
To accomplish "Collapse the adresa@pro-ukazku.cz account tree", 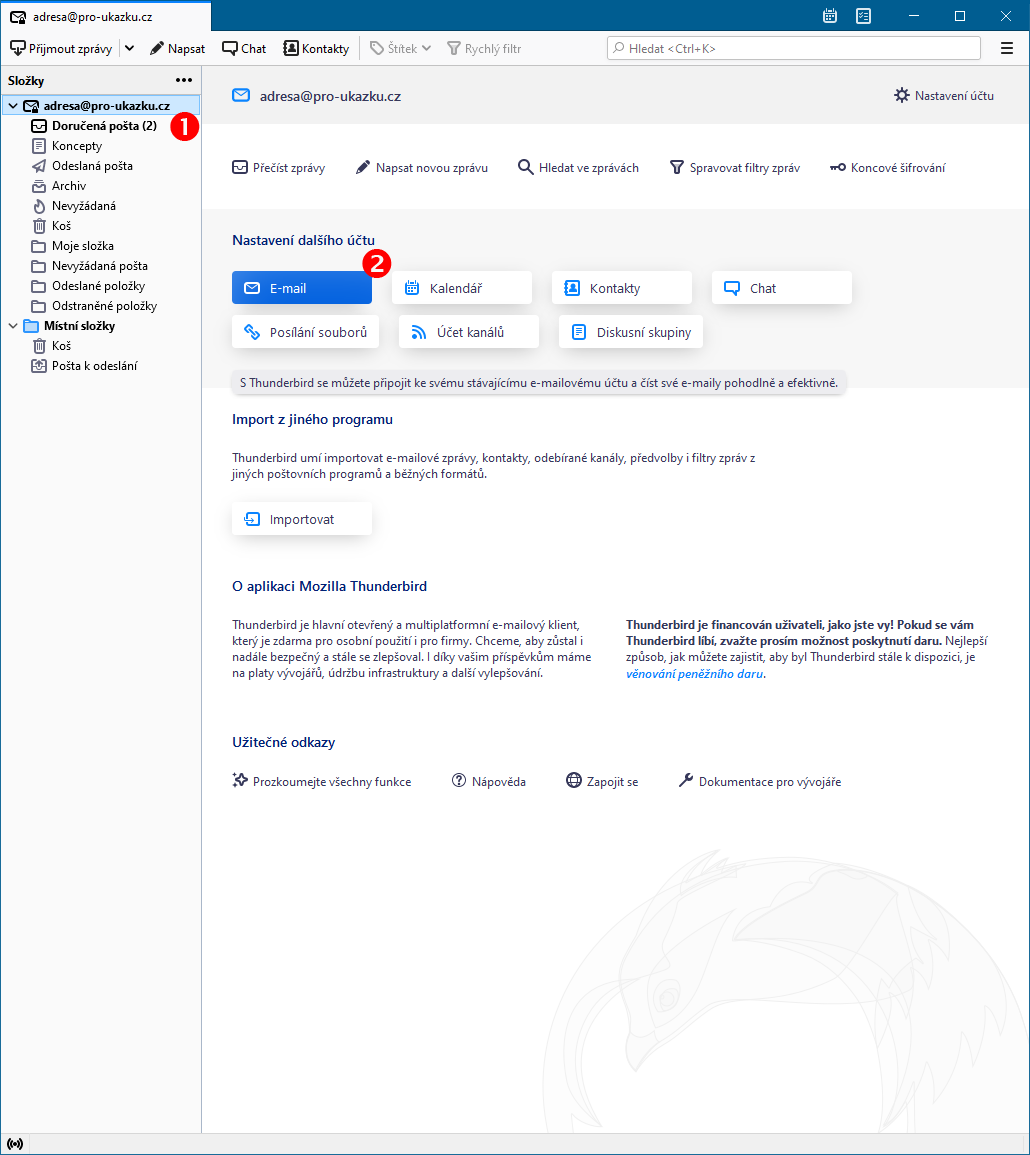I will [13, 106].
